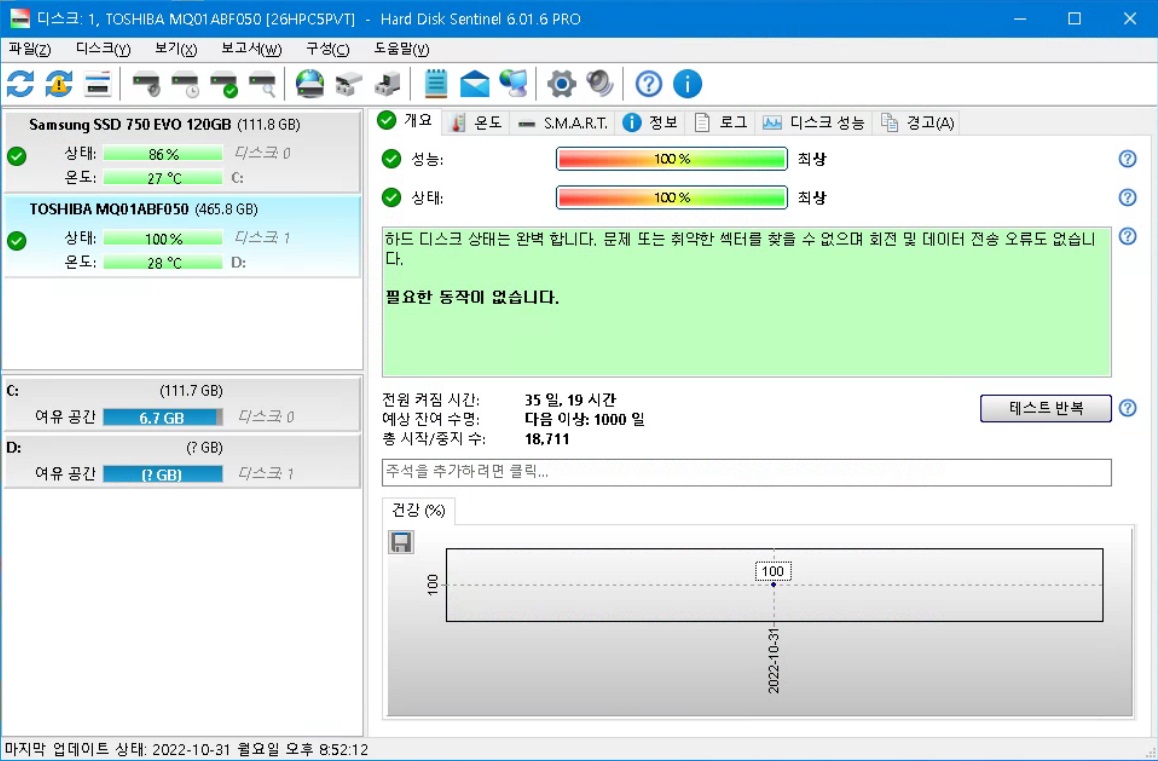Switch to the 정보 tab
This screenshot has width=1158, height=761.
pos(650,123)
